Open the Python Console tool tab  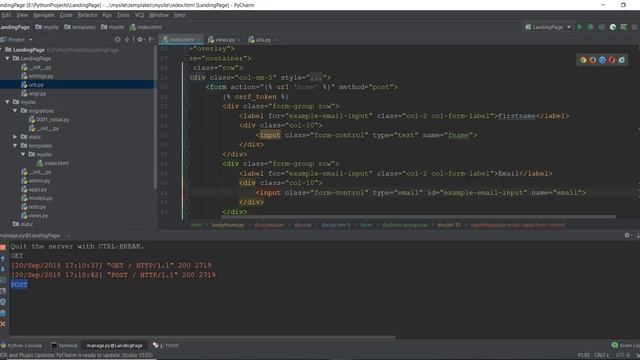(x=22, y=345)
